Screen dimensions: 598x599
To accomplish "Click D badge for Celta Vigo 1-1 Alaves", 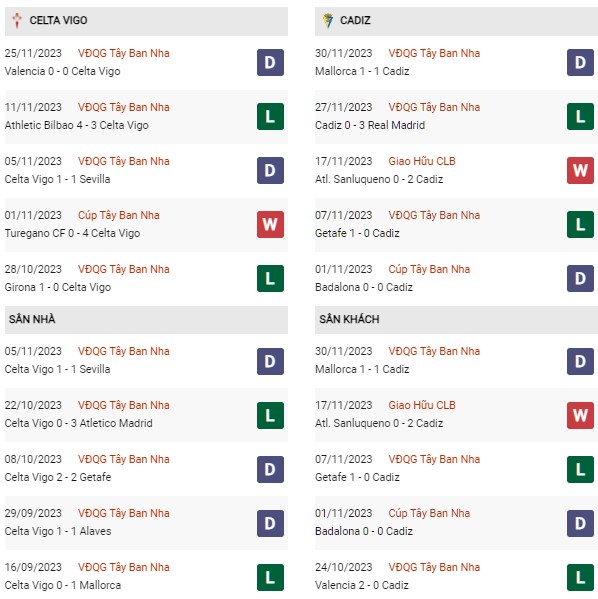I will point(270,523).
